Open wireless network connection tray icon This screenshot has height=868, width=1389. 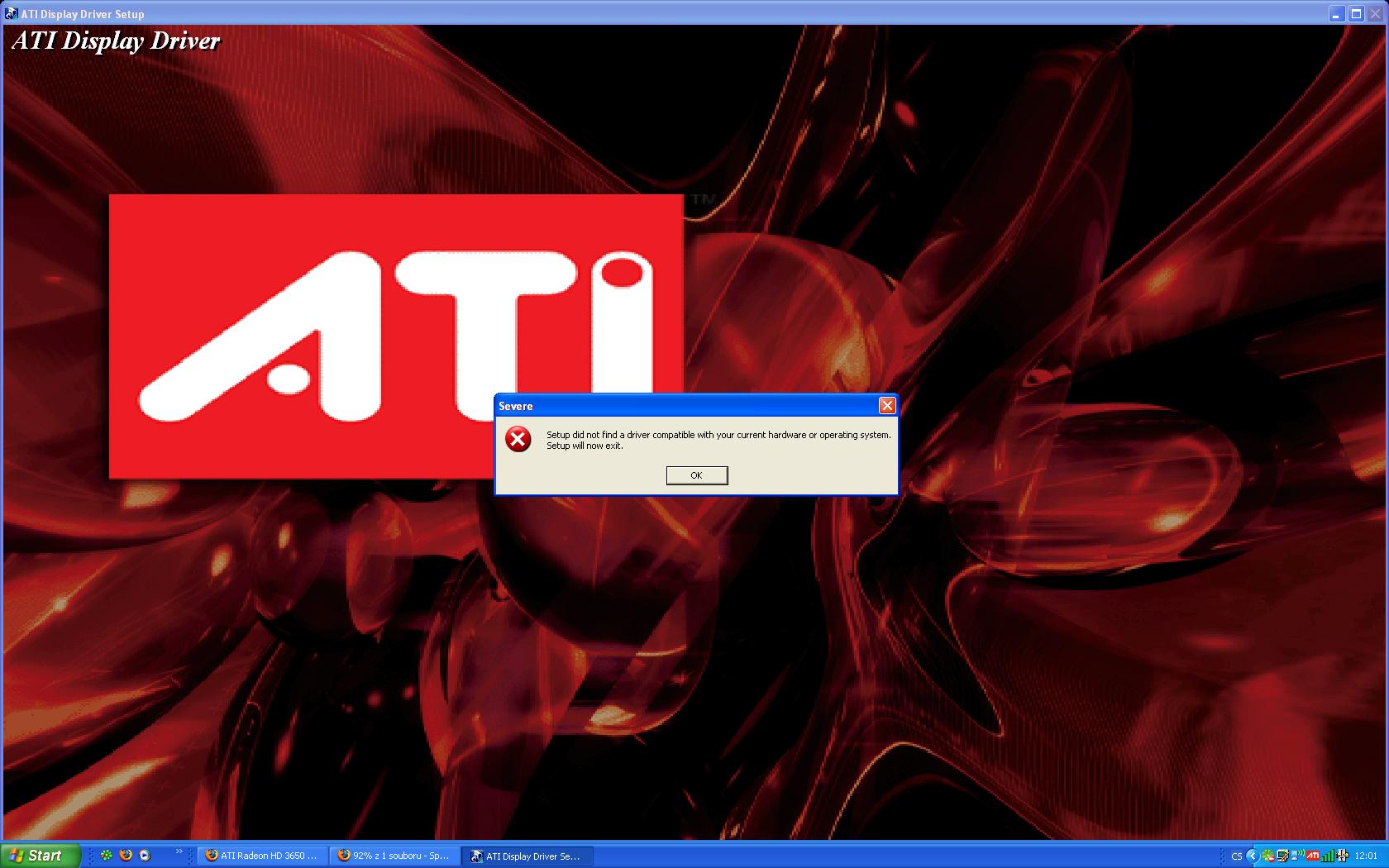(x=1298, y=855)
